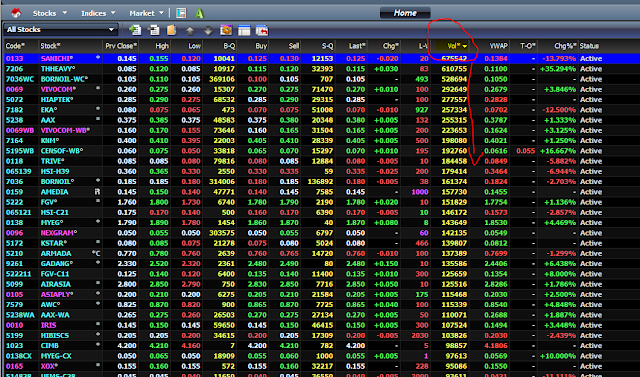Open the Stocks menu

click(x=44, y=13)
